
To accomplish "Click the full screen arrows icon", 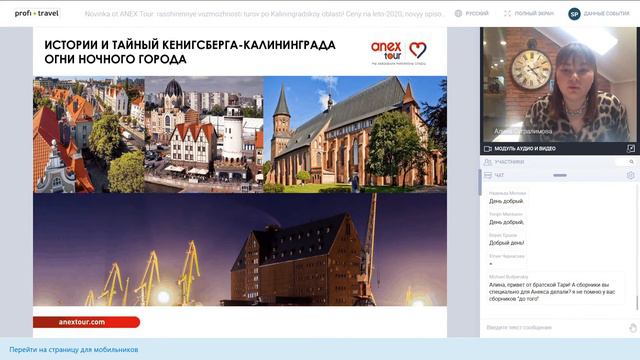I will point(507,13).
